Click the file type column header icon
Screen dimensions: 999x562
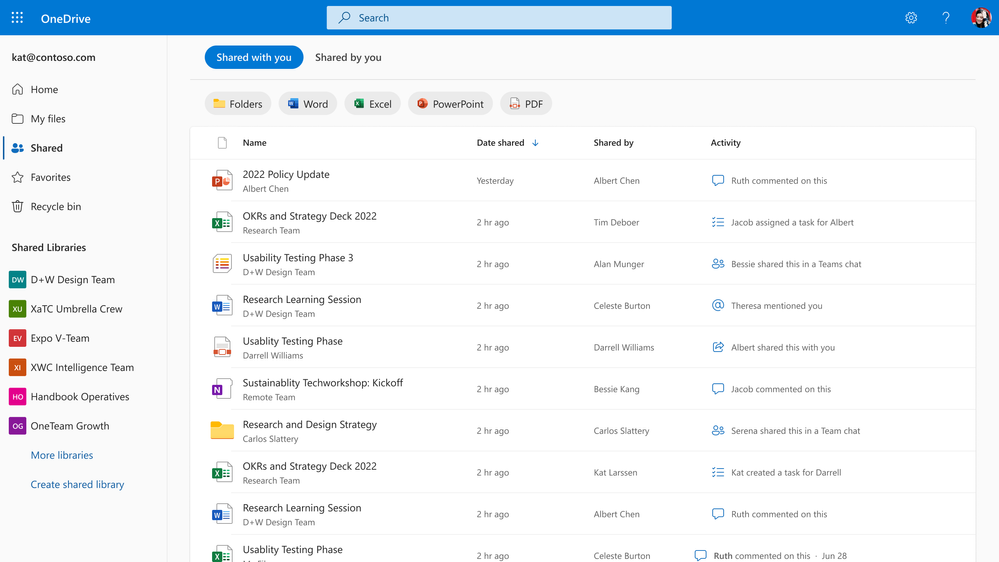pos(222,143)
